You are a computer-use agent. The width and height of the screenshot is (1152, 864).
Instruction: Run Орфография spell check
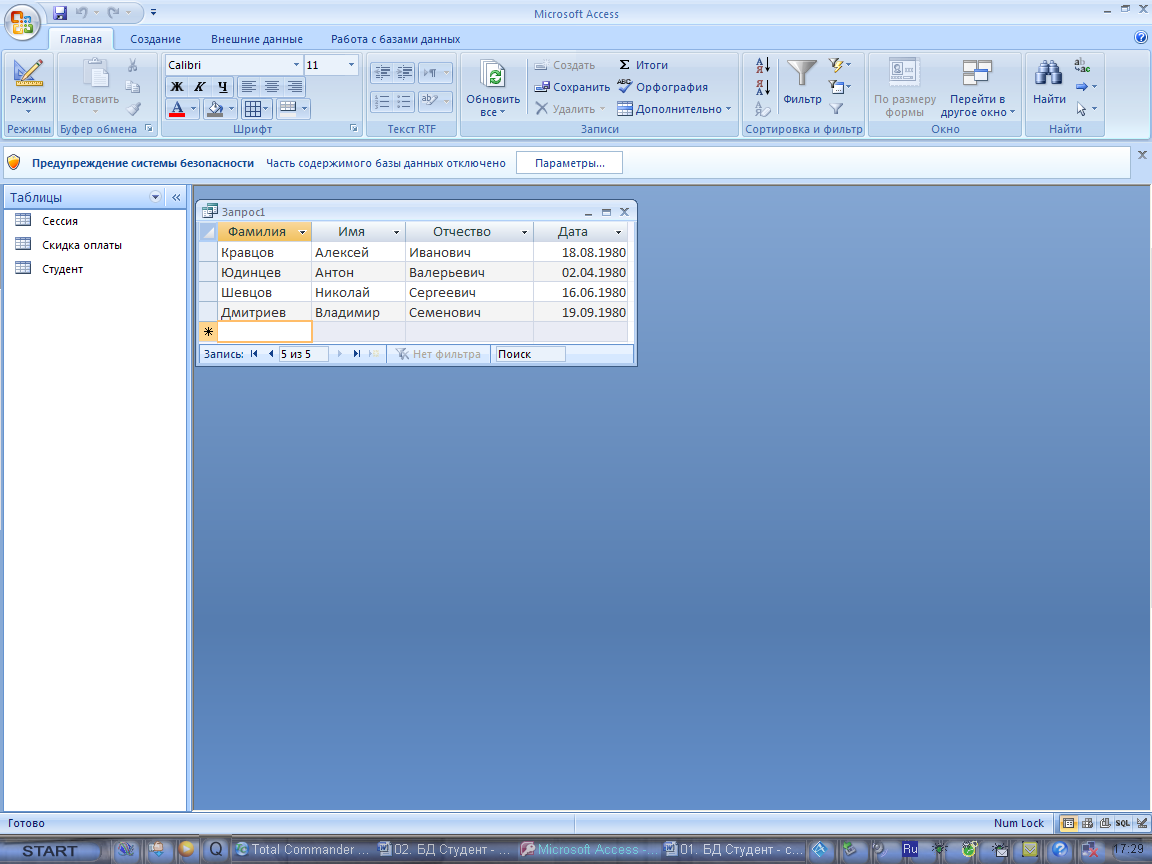pos(663,87)
